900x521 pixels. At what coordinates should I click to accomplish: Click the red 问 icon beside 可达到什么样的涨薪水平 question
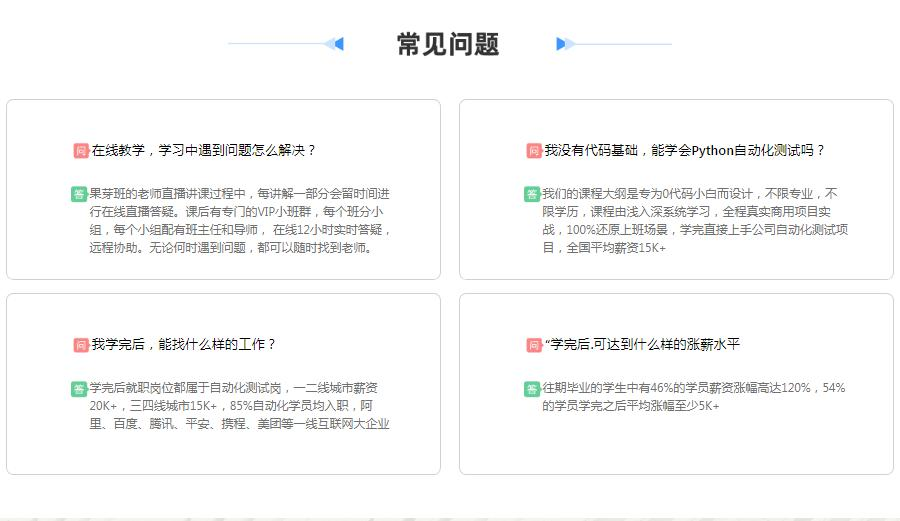coord(534,345)
